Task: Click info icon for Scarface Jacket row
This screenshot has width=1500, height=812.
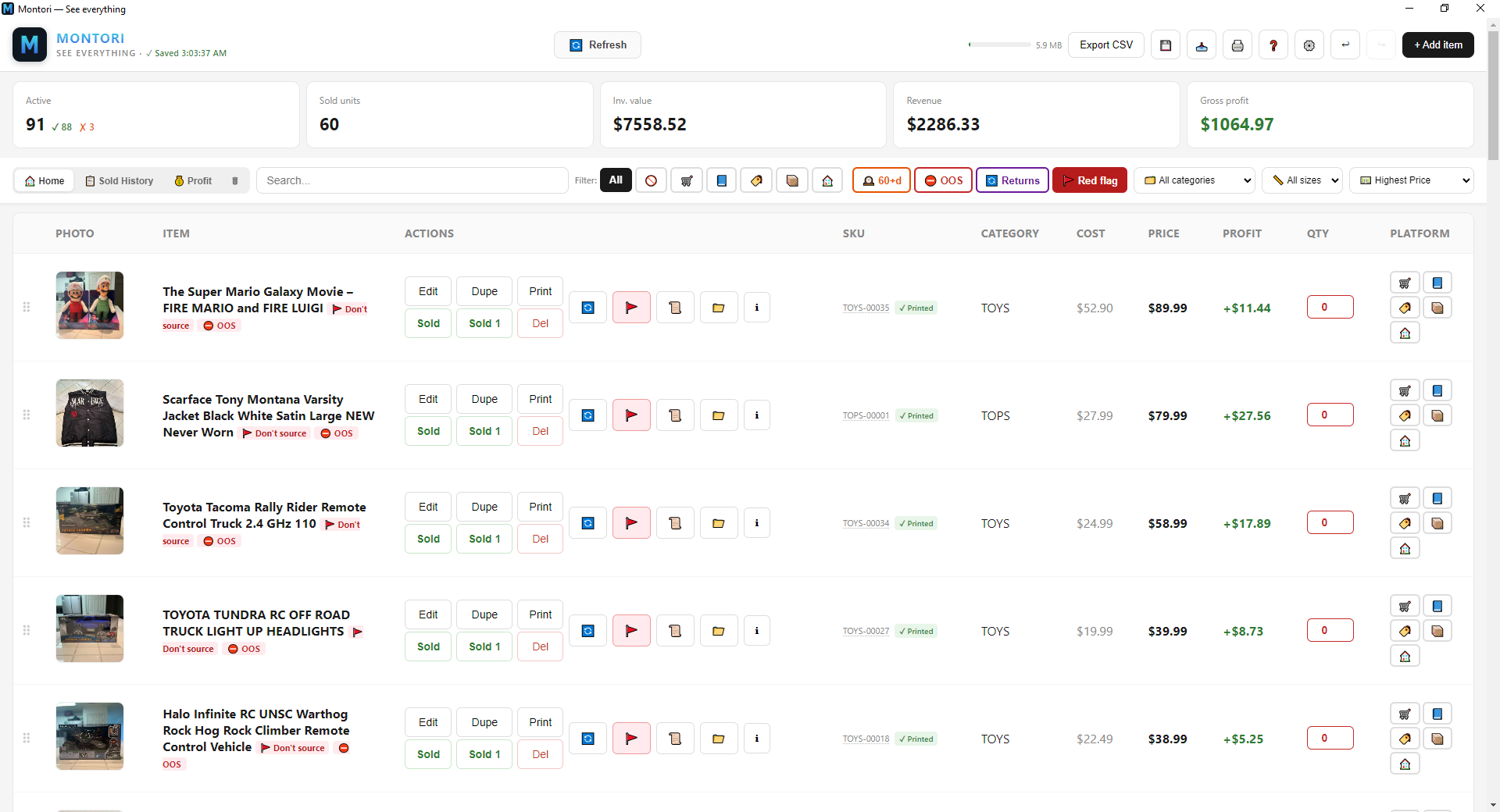Action: (757, 415)
